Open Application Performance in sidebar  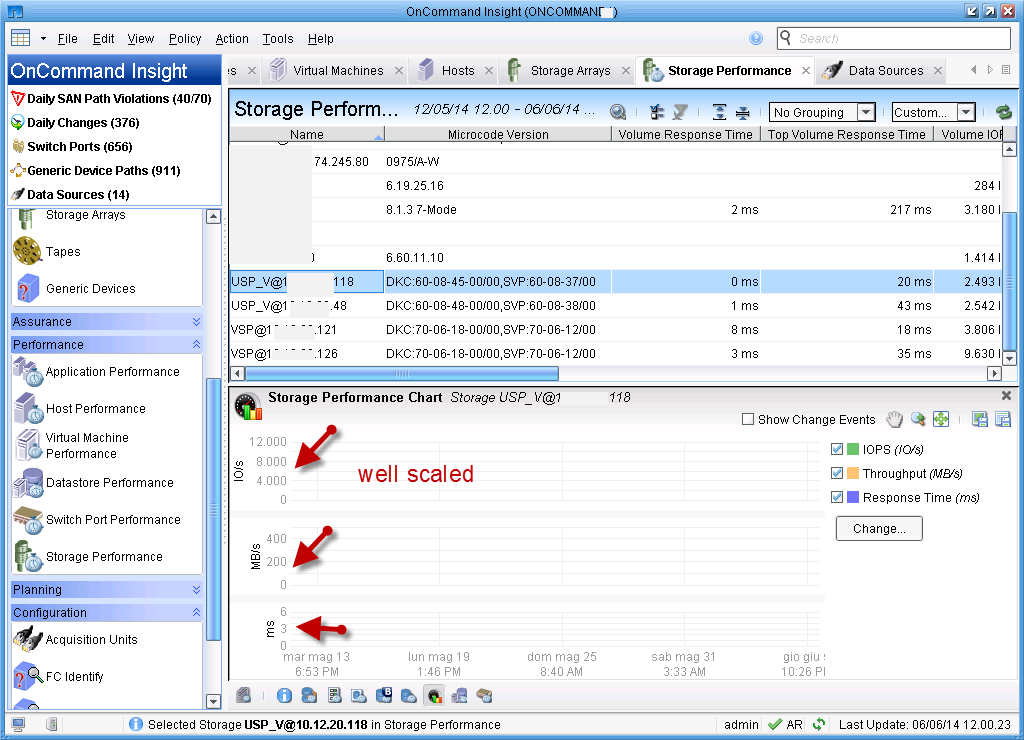coord(112,372)
